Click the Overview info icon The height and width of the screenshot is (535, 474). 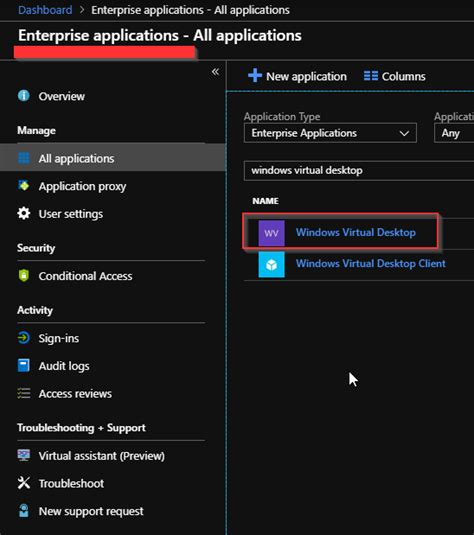pyautogui.click(x=24, y=96)
